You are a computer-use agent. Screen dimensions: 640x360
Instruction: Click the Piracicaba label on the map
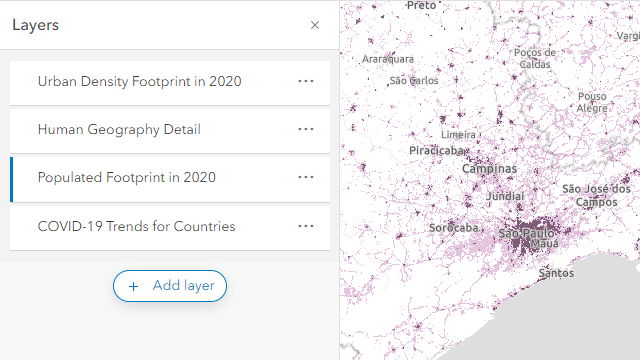click(436, 151)
